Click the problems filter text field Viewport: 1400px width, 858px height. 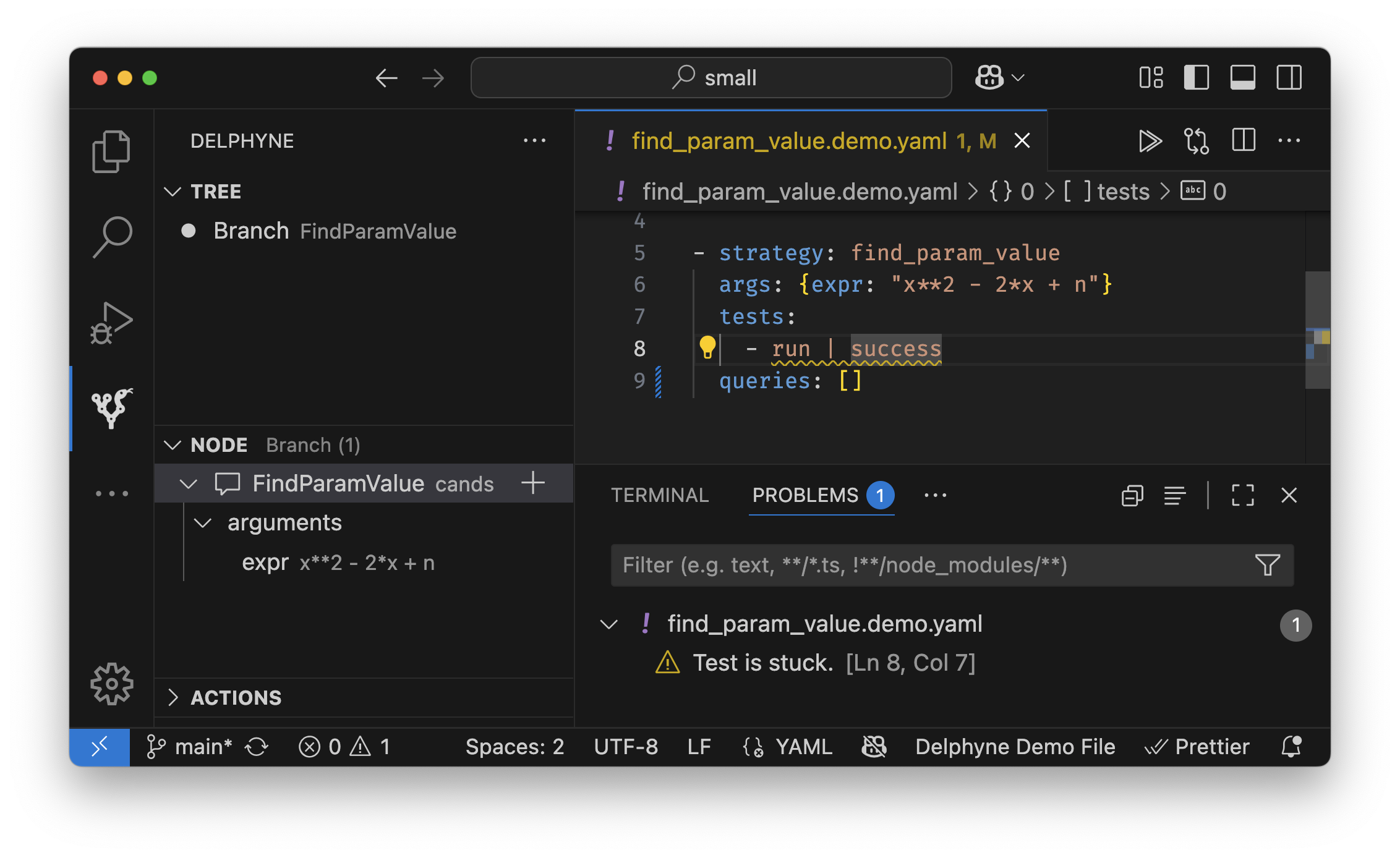click(x=928, y=565)
